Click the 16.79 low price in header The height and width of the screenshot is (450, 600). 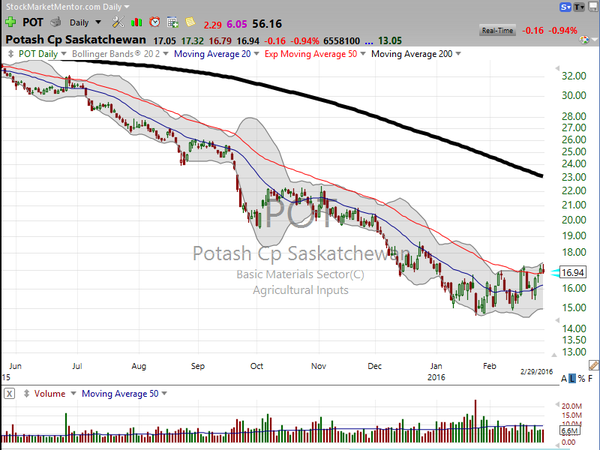pos(220,41)
